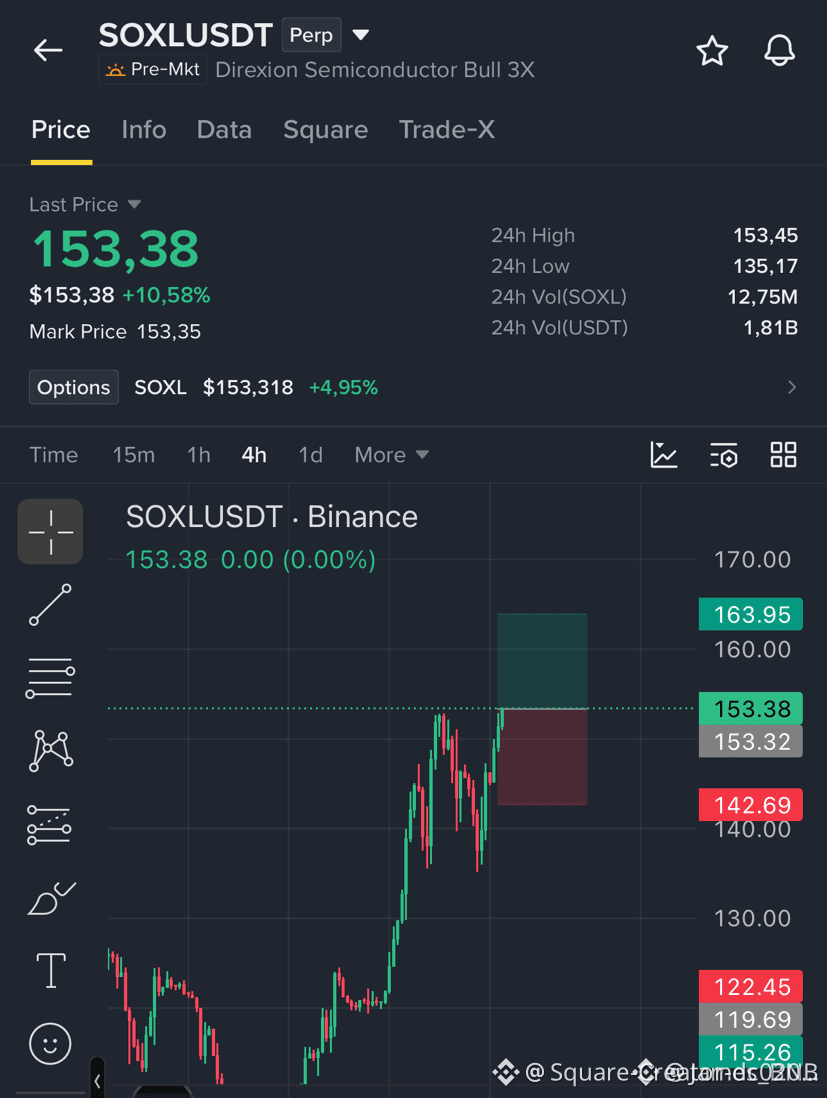
Task: Expand the Perp contract type dropdown
Action: 360,35
